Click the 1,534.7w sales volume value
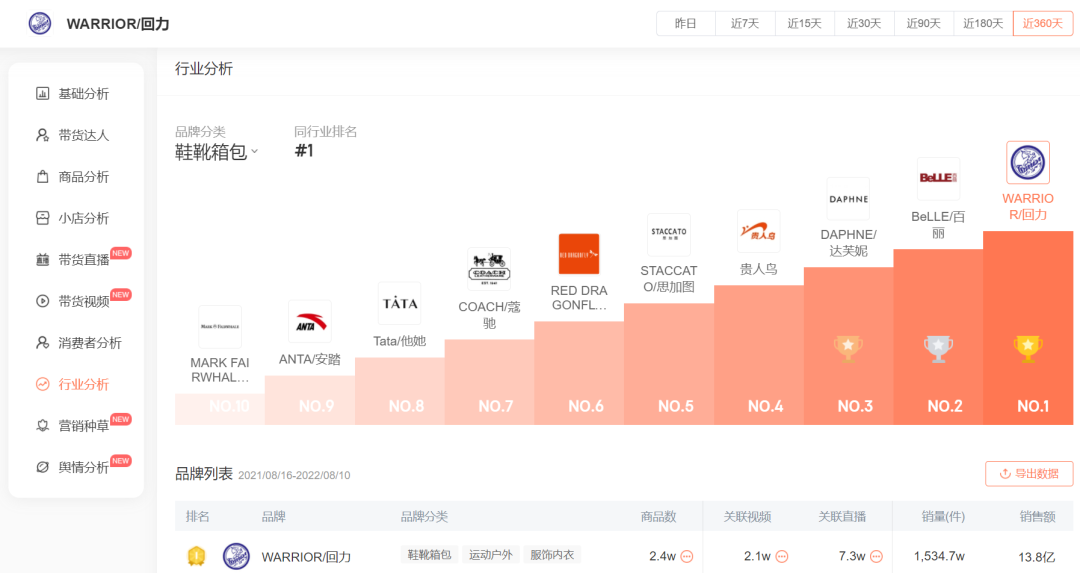The height and width of the screenshot is (573, 1080). pyautogui.click(x=939, y=556)
